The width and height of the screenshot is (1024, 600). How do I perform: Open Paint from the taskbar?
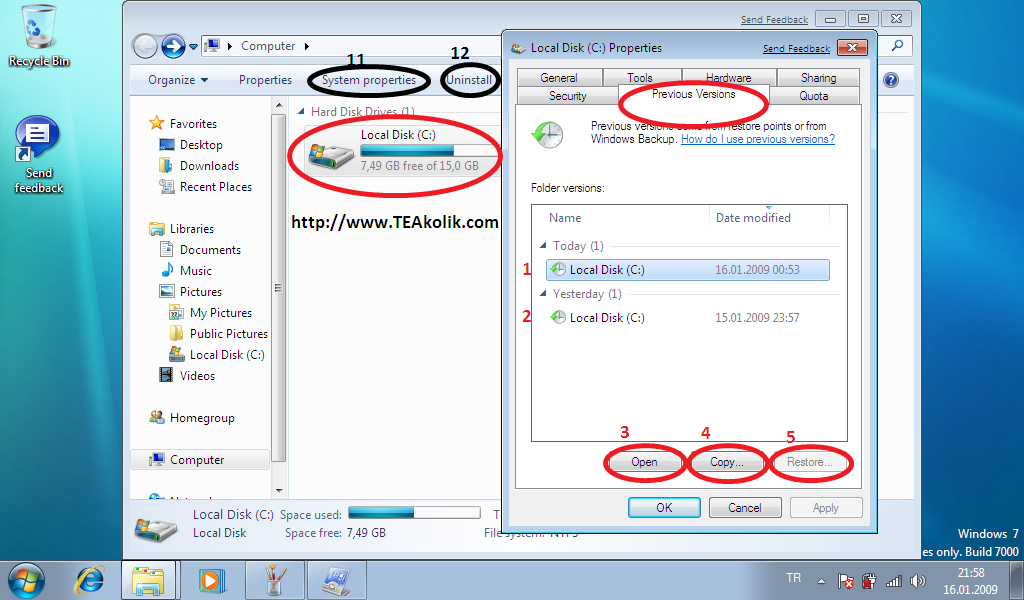point(275,580)
